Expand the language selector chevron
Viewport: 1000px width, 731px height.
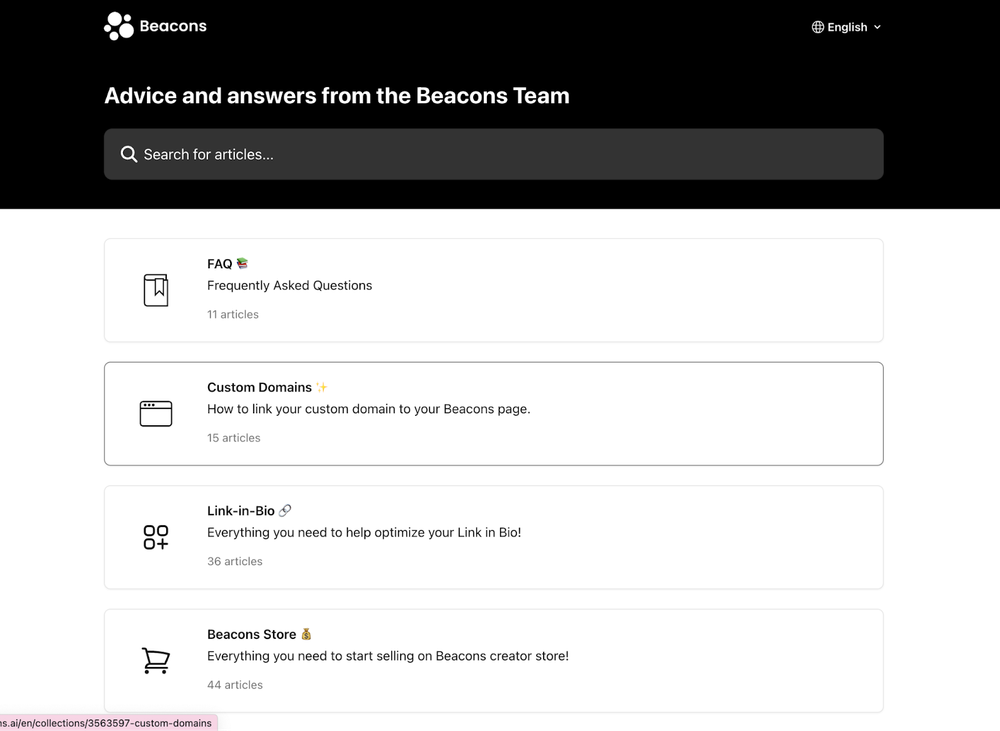click(877, 27)
